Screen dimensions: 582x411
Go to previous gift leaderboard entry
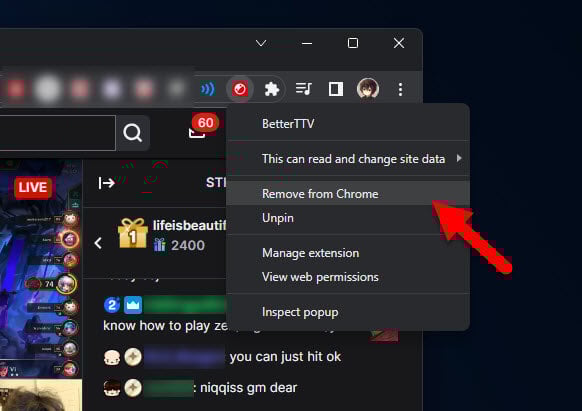point(98,243)
